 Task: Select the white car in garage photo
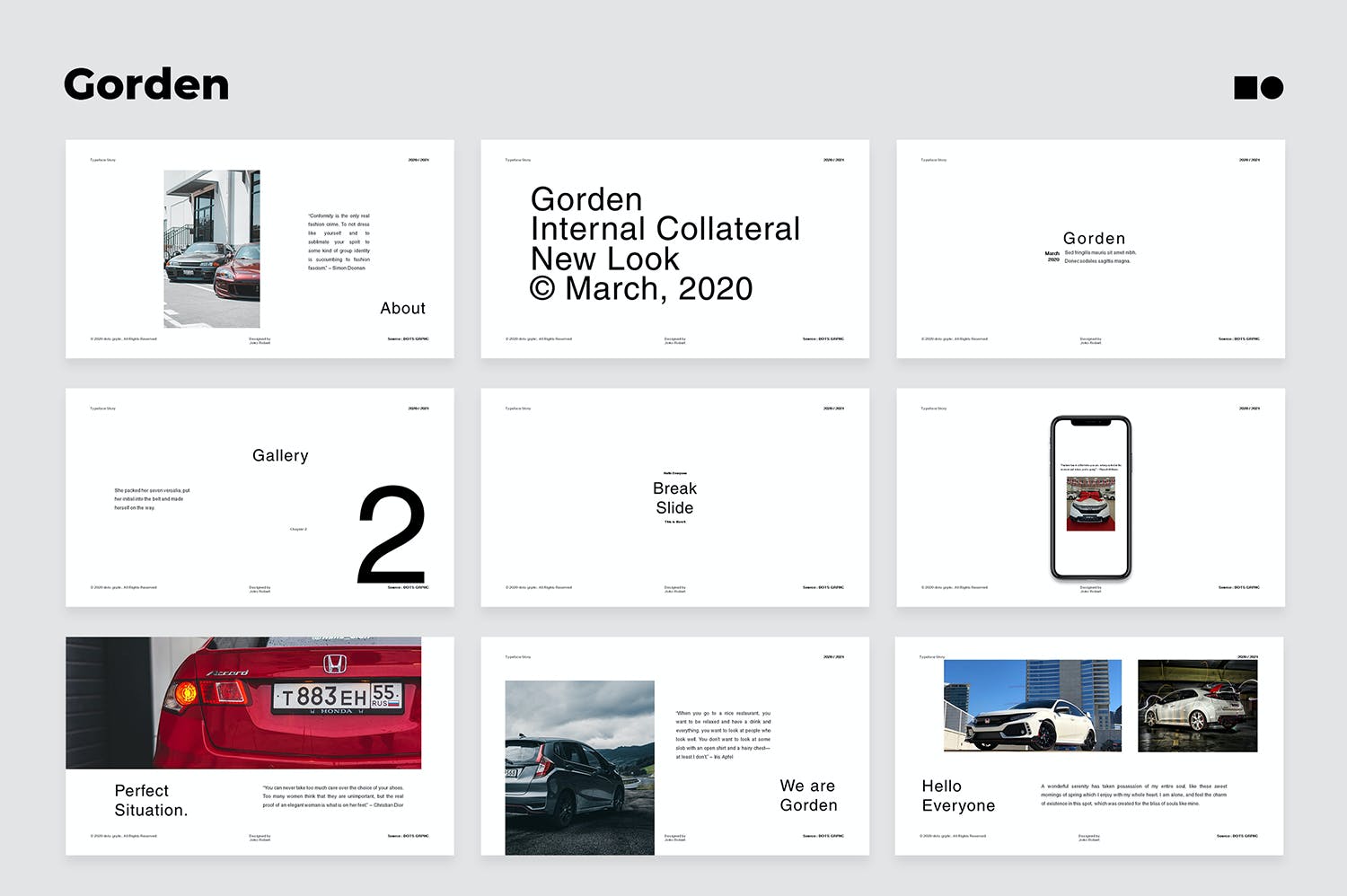[1197, 706]
